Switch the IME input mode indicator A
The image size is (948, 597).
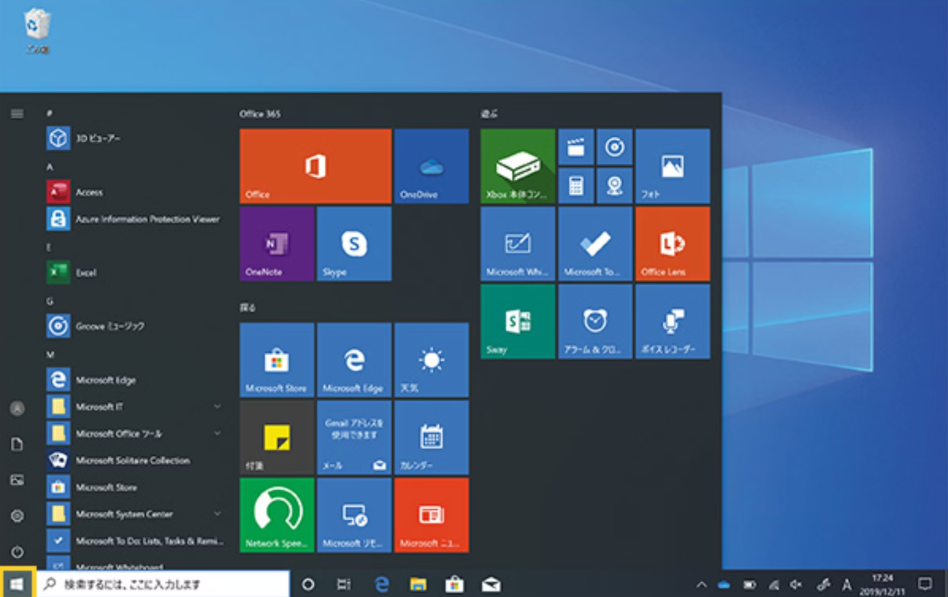[846, 584]
